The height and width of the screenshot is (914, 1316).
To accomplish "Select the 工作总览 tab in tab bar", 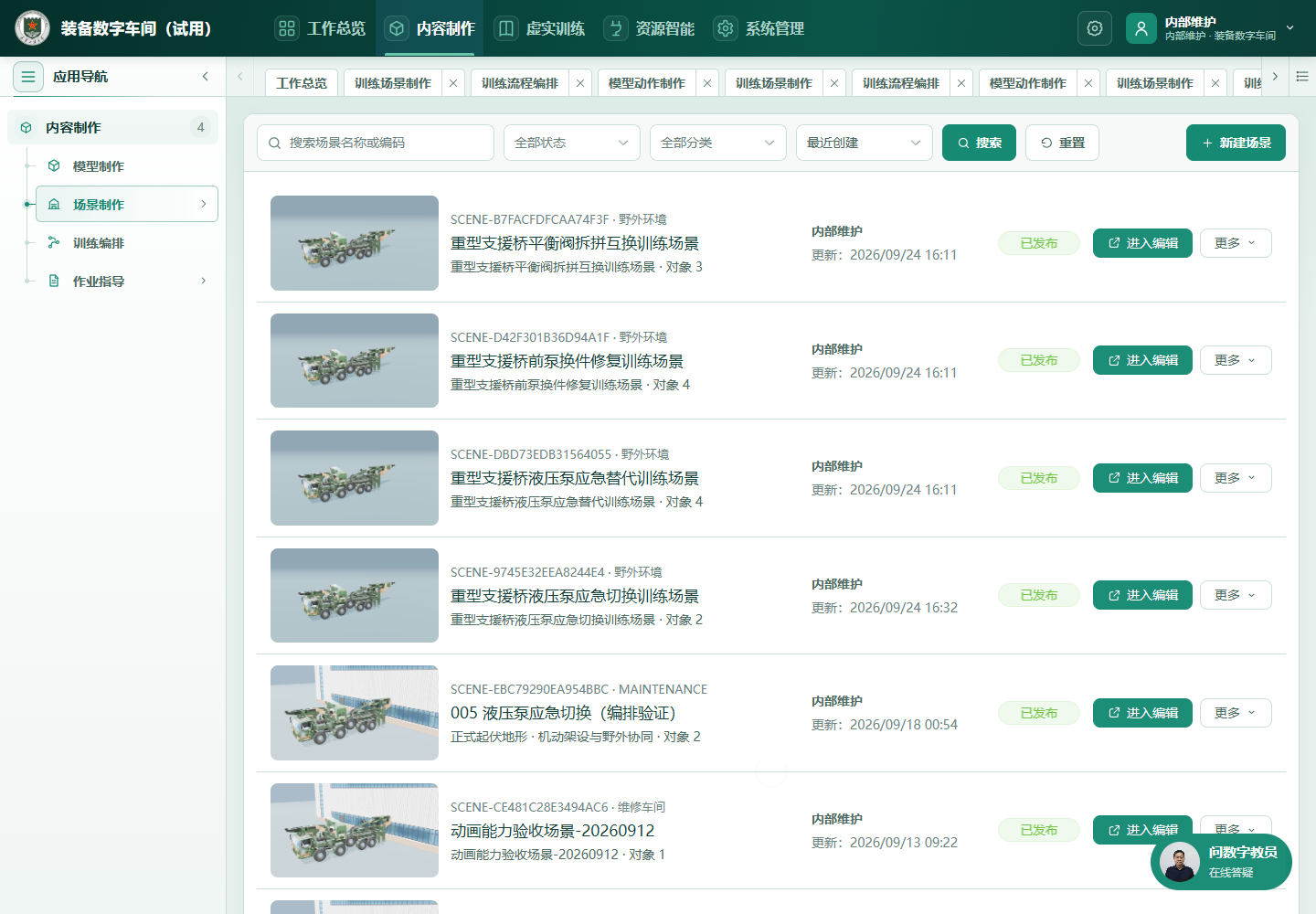I will pos(302,83).
